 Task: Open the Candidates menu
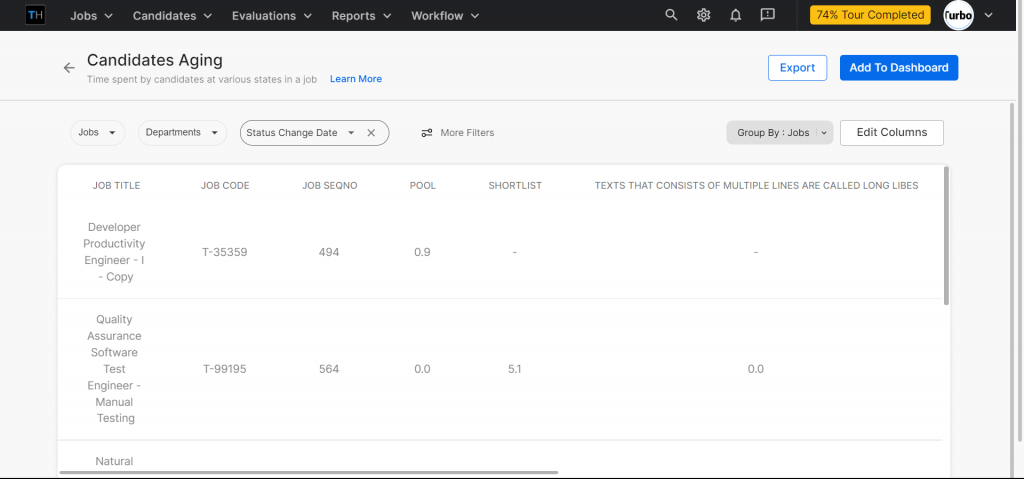point(172,15)
